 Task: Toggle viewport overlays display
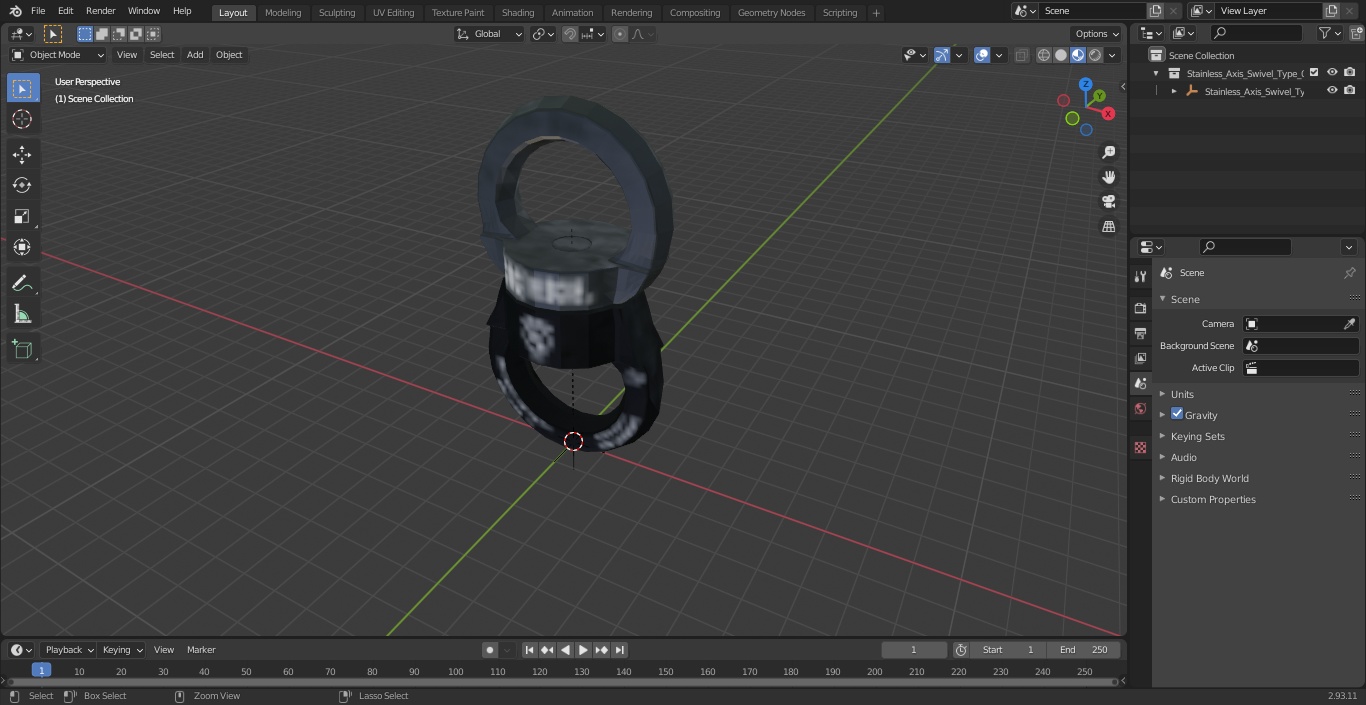[982, 55]
